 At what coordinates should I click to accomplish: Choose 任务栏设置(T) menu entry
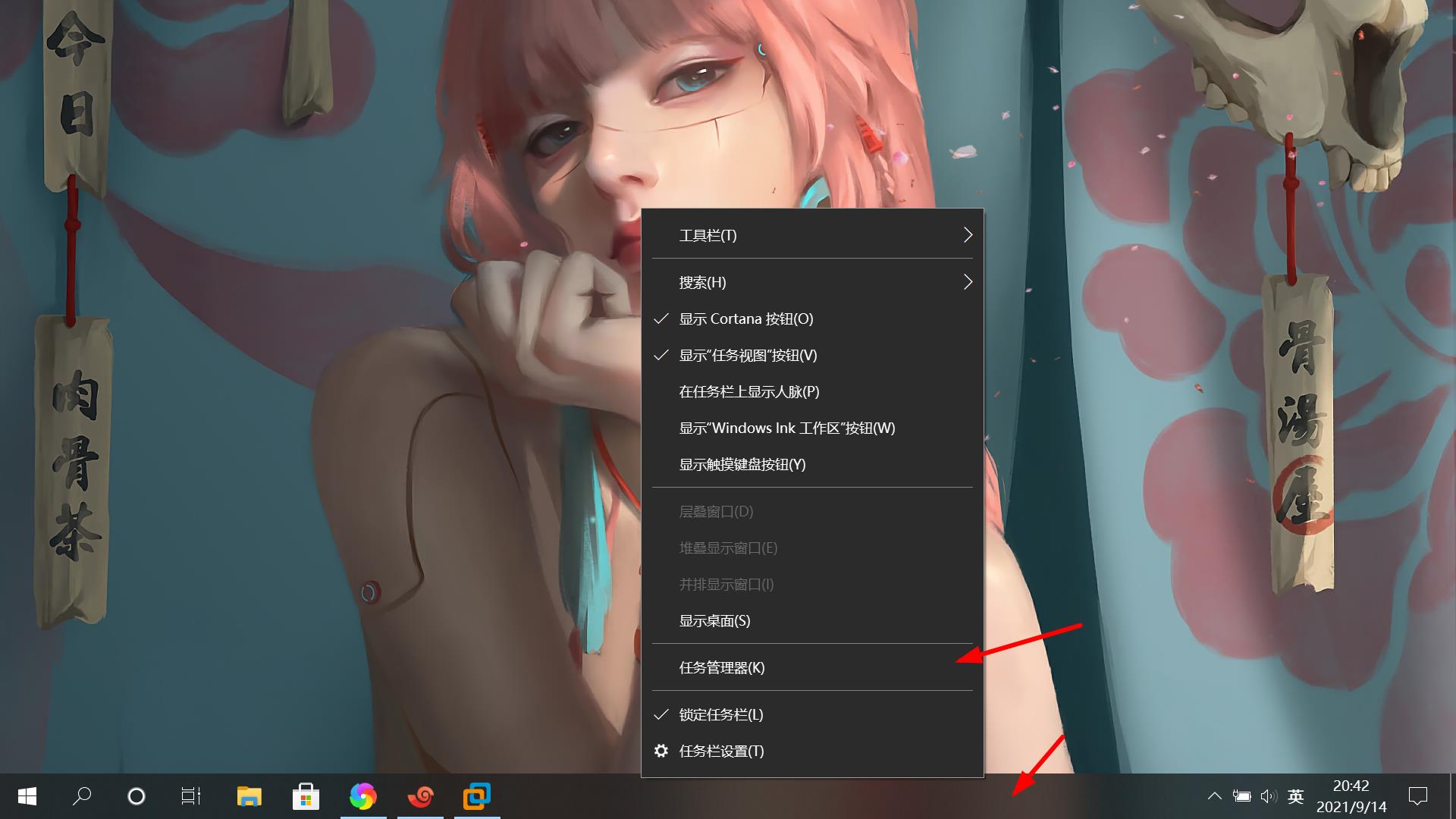pos(720,751)
